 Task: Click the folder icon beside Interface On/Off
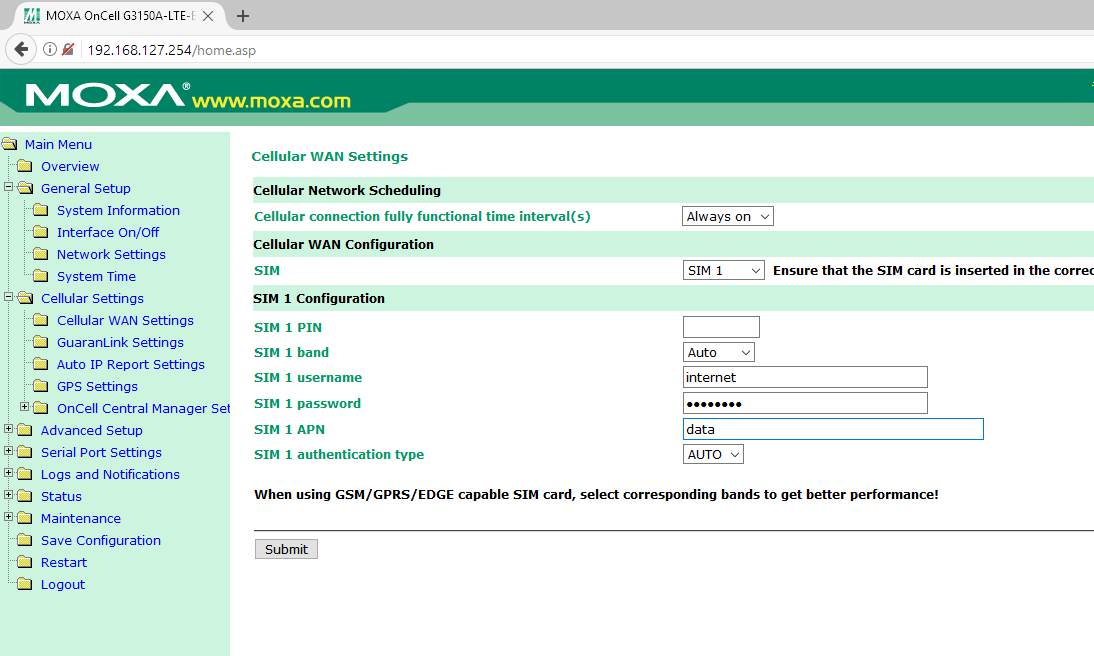(x=41, y=232)
